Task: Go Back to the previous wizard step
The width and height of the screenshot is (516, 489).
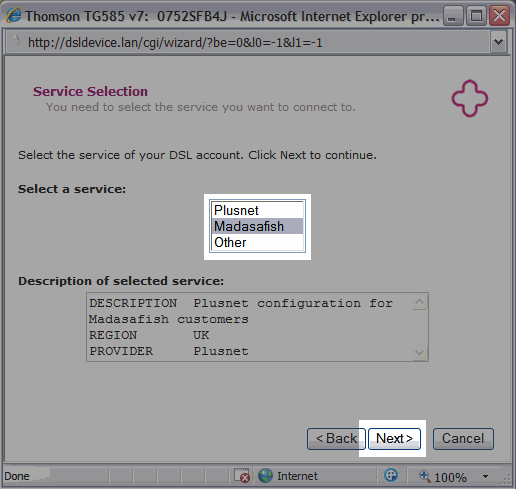Action: [336, 439]
